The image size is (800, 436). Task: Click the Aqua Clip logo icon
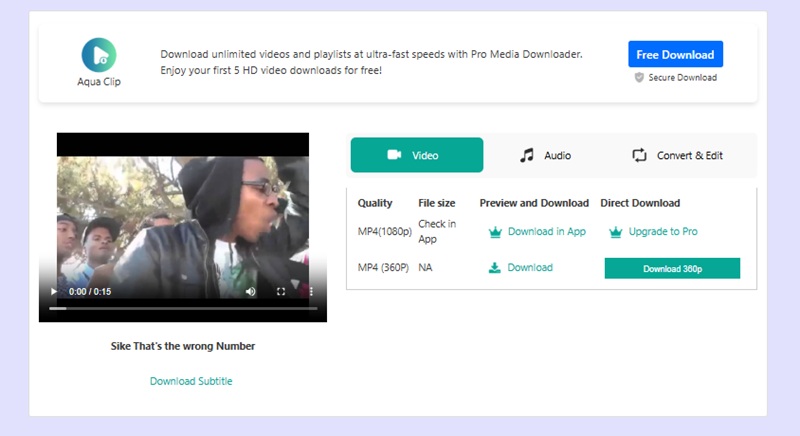click(99, 55)
